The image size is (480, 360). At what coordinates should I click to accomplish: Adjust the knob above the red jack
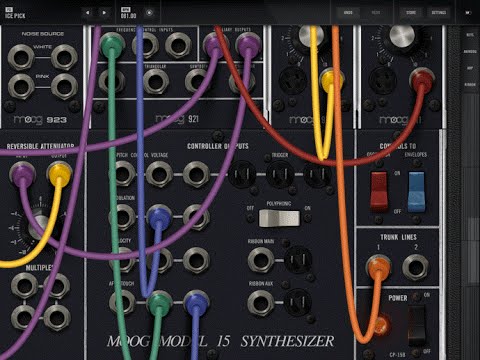pyautogui.click(x=402, y=36)
